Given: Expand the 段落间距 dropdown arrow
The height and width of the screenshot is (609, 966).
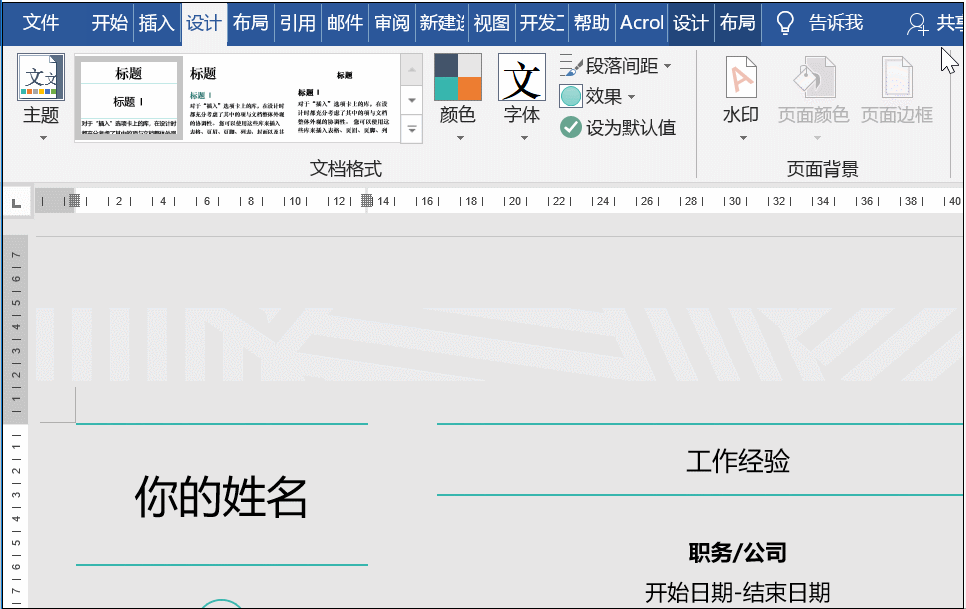Looking at the screenshot, I should [x=668, y=65].
